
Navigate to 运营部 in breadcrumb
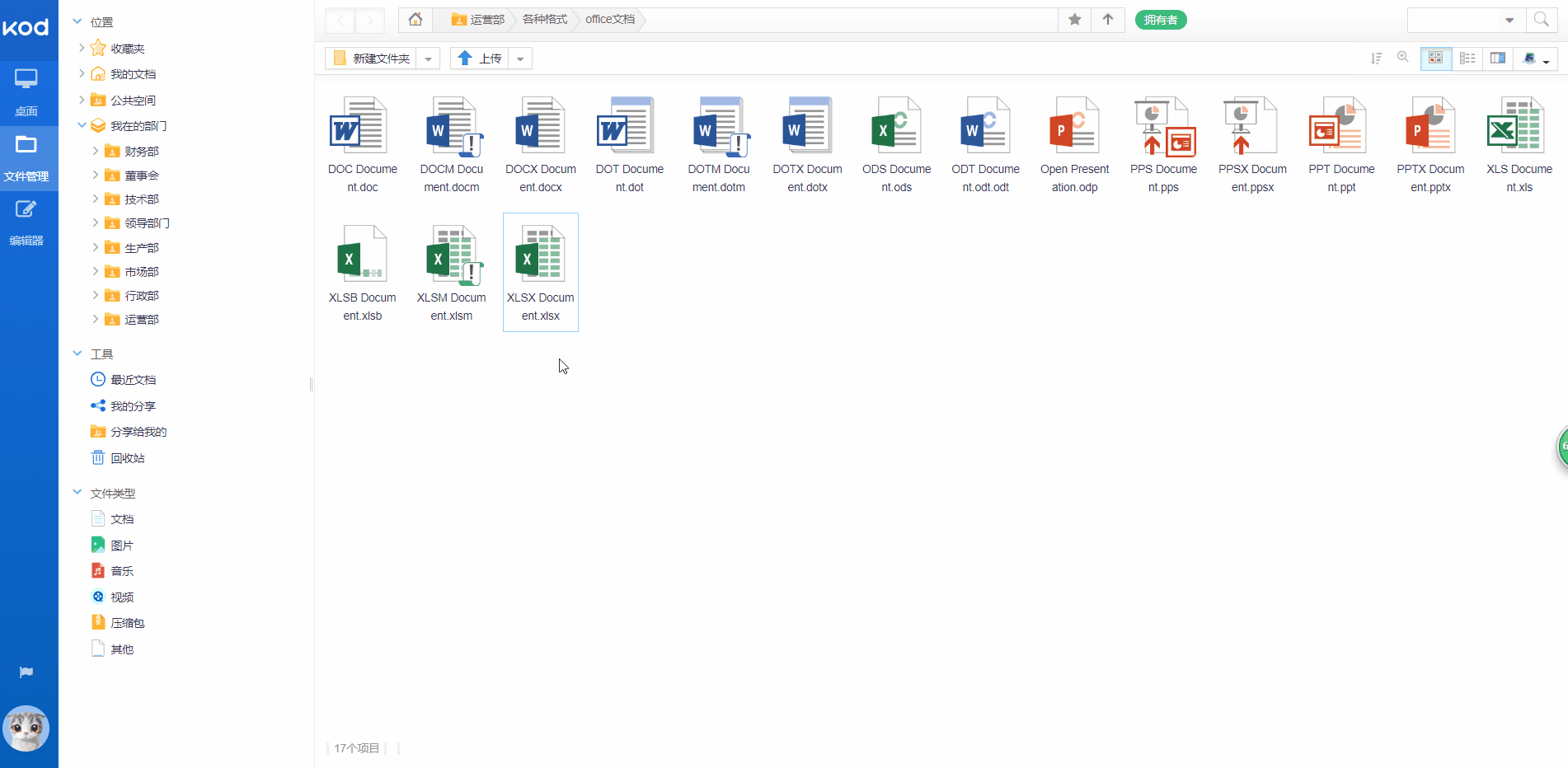pos(478,19)
